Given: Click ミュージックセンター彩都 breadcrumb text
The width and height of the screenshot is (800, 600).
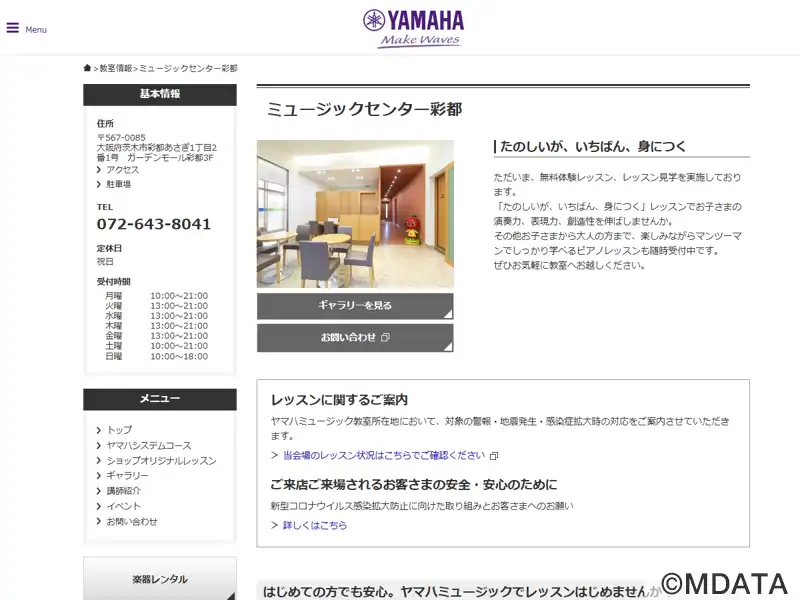Looking at the screenshot, I should click(x=188, y=68).
